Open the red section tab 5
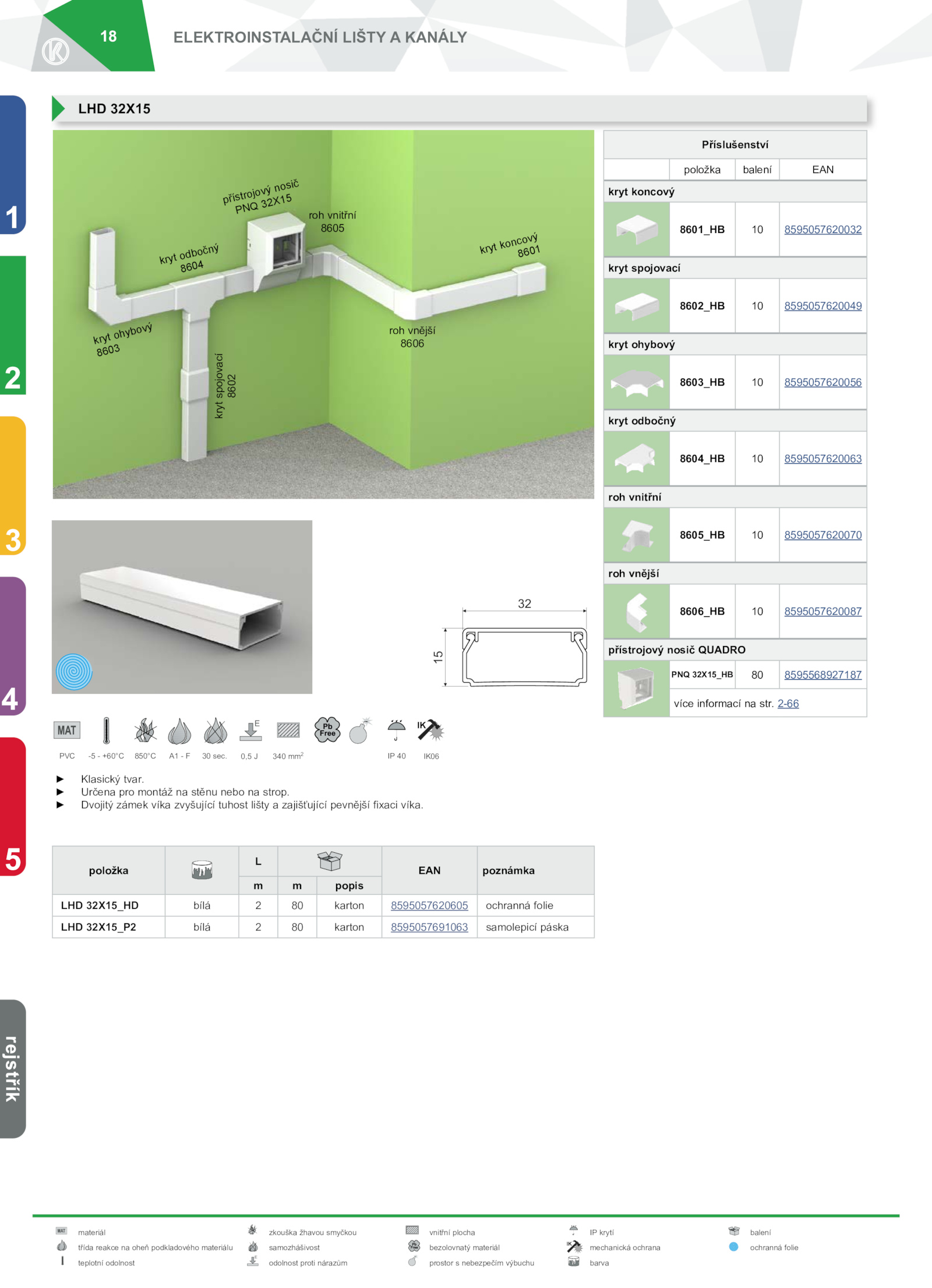This screenshot has width=932, height=1288. click(13, 807)
